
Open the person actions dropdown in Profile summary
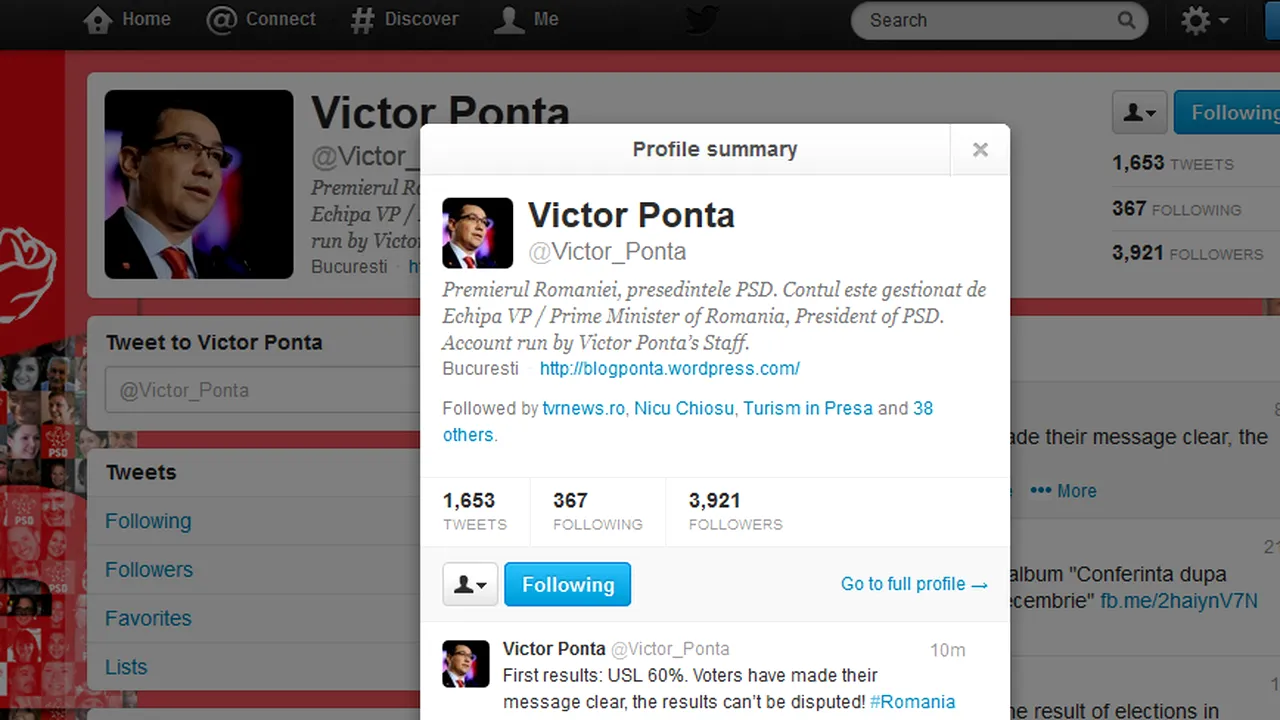(x=470, y=584)
